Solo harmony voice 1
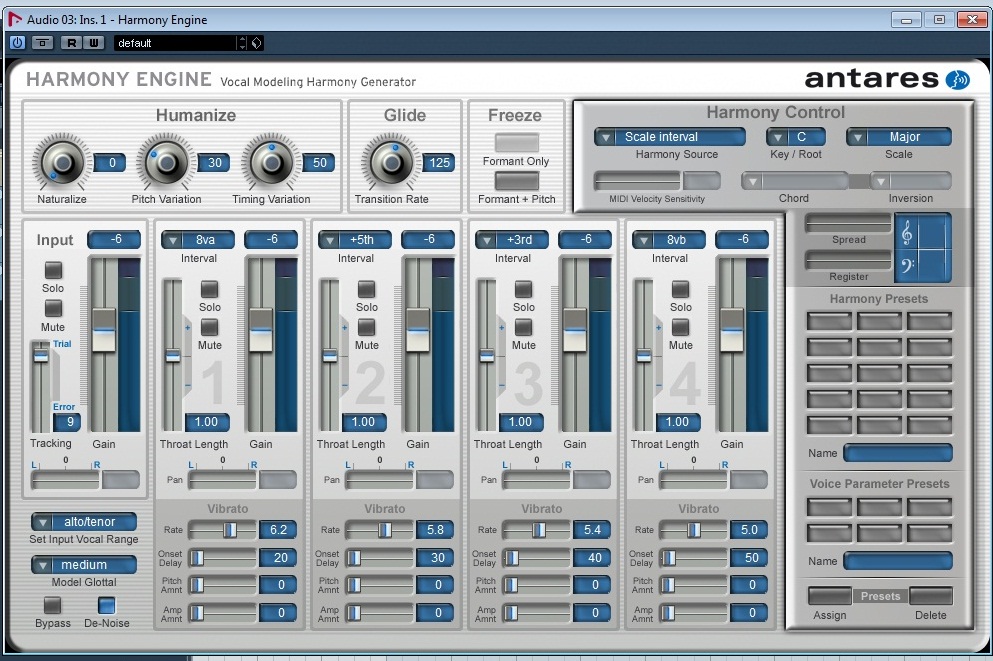Image resolution: width=993 pixels, height=661 pixels. point(210,289)
